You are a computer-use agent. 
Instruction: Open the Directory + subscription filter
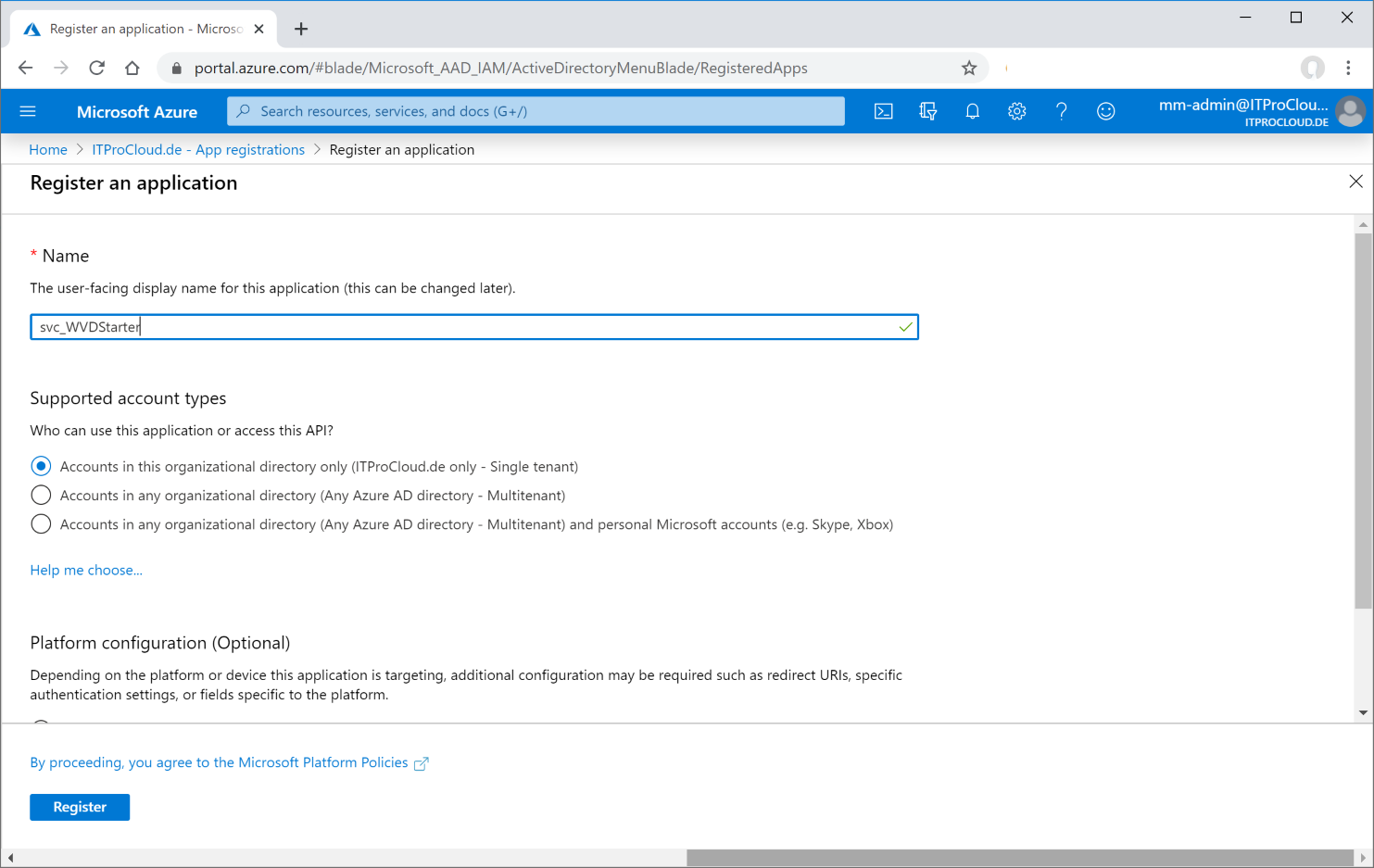[927, 111]
